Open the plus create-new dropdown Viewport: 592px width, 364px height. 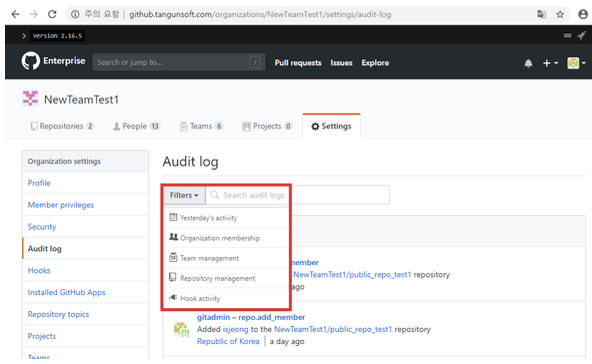click(x=550, y=63)
